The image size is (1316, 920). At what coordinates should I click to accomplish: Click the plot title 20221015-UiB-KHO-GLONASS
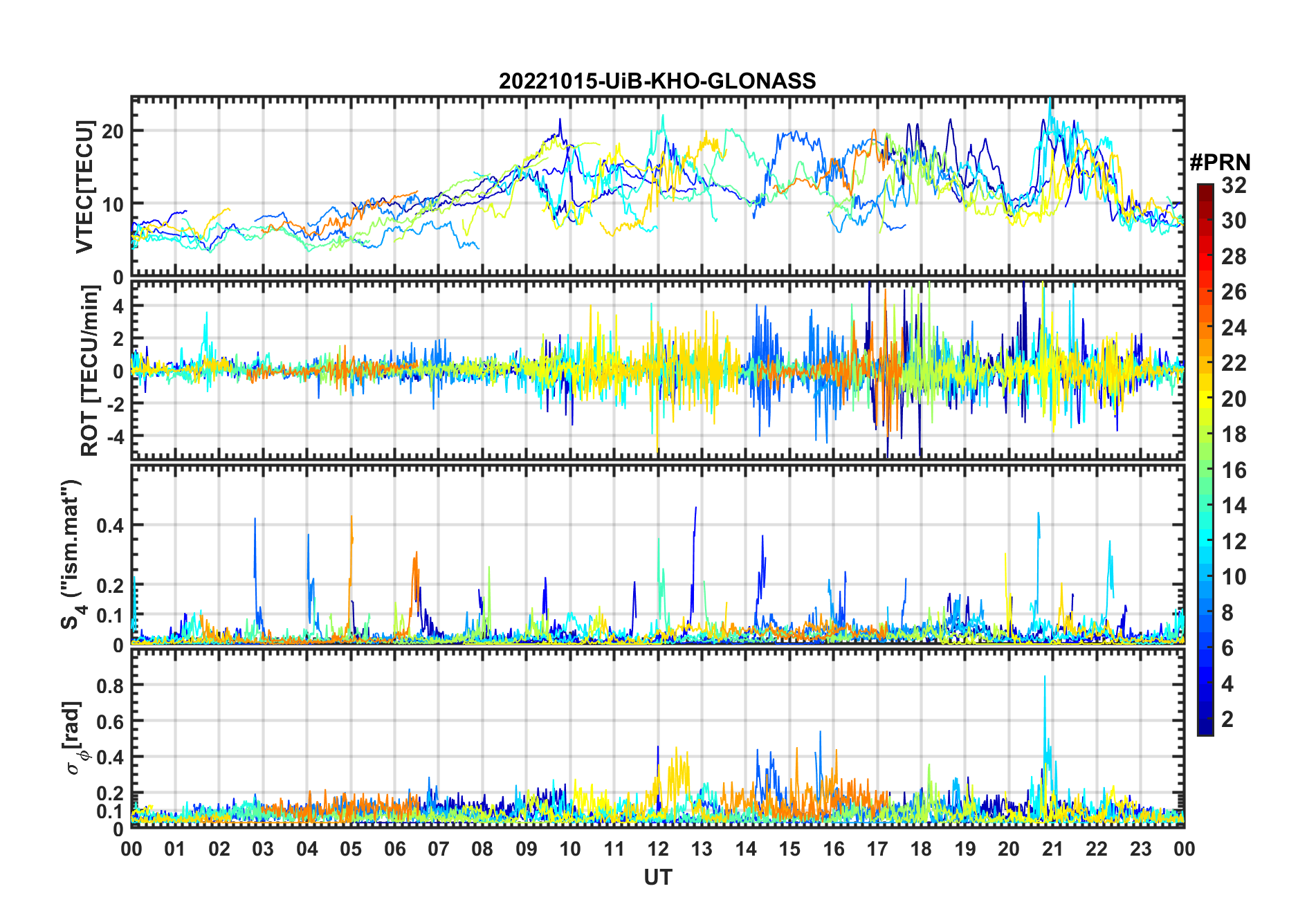click(657, 82)
